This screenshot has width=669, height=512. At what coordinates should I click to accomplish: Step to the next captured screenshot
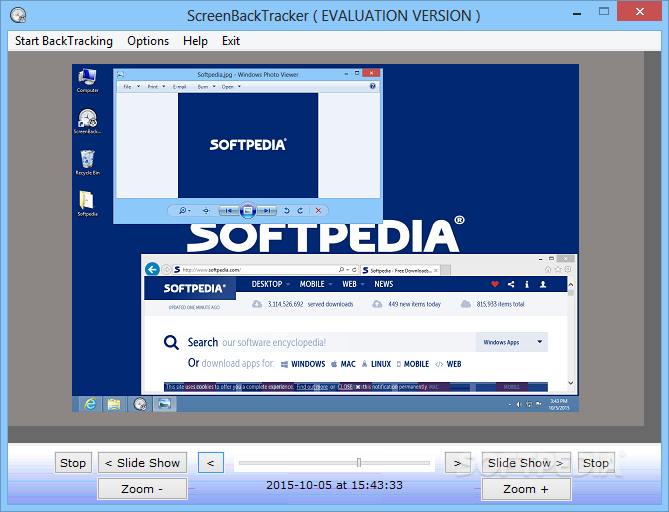tap(457, 463)
